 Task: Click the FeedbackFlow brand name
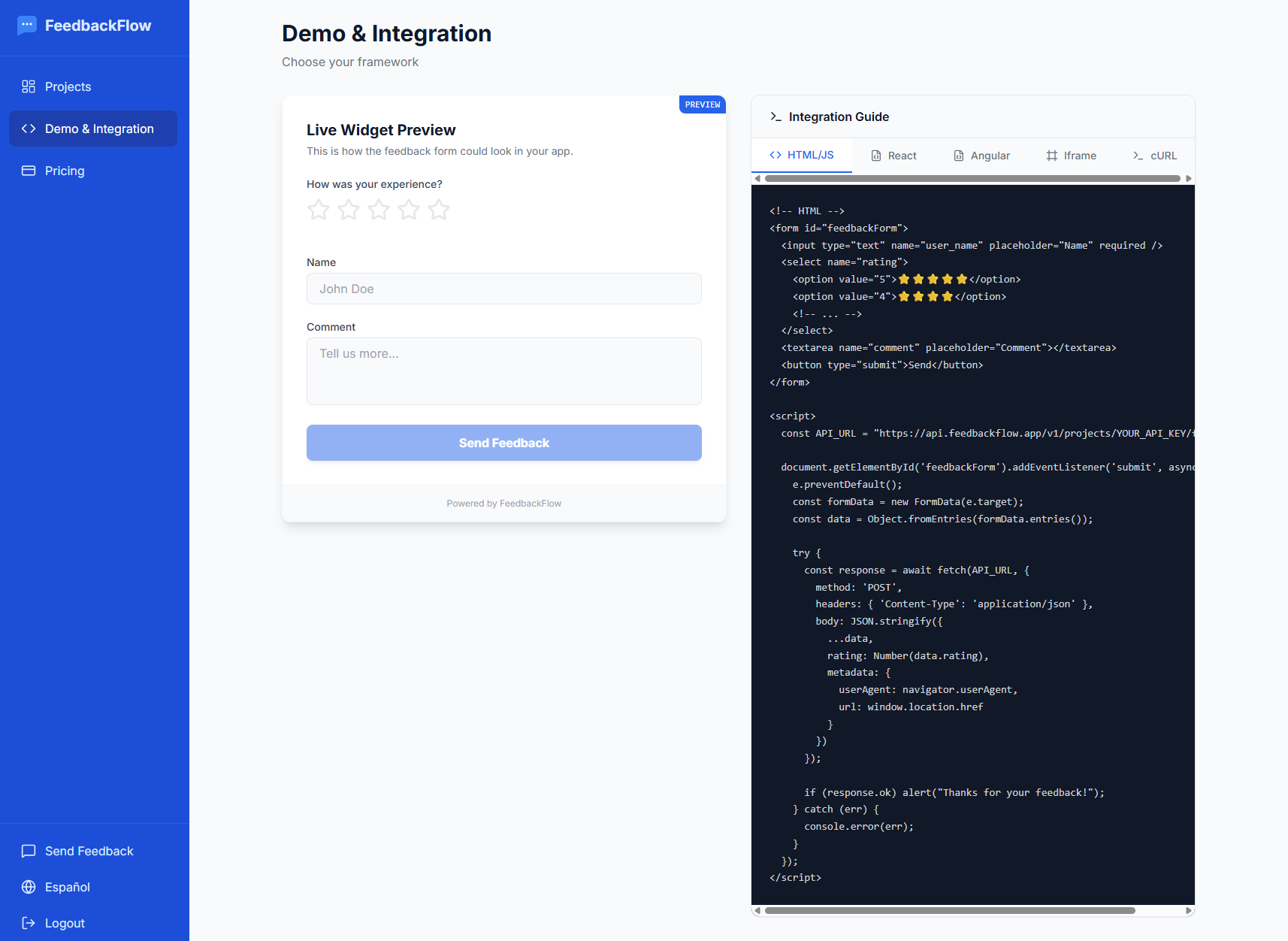tap(98, 26)
